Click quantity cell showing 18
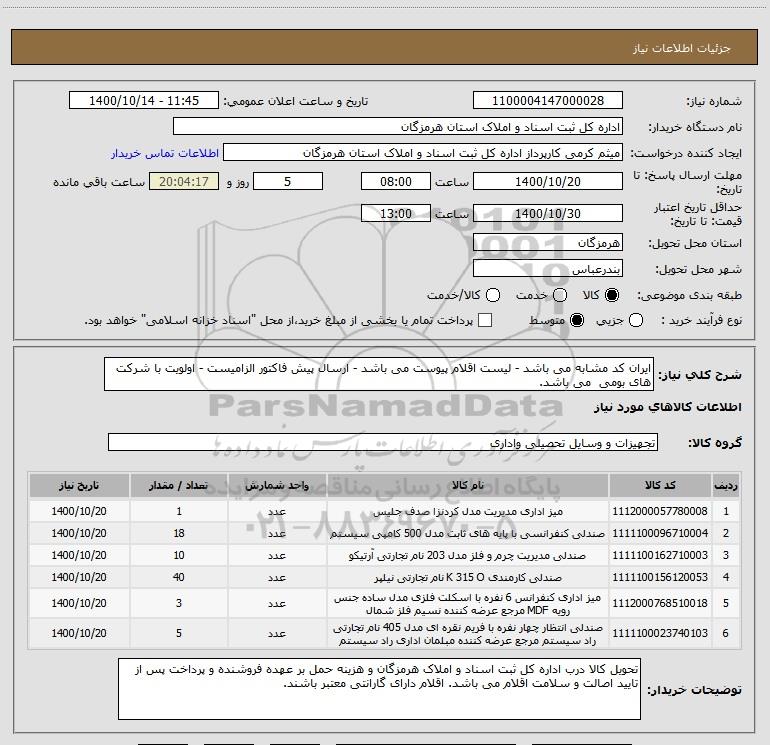Image resolution: width=770 pixels, height=745 pixels. tap(179, 533)
